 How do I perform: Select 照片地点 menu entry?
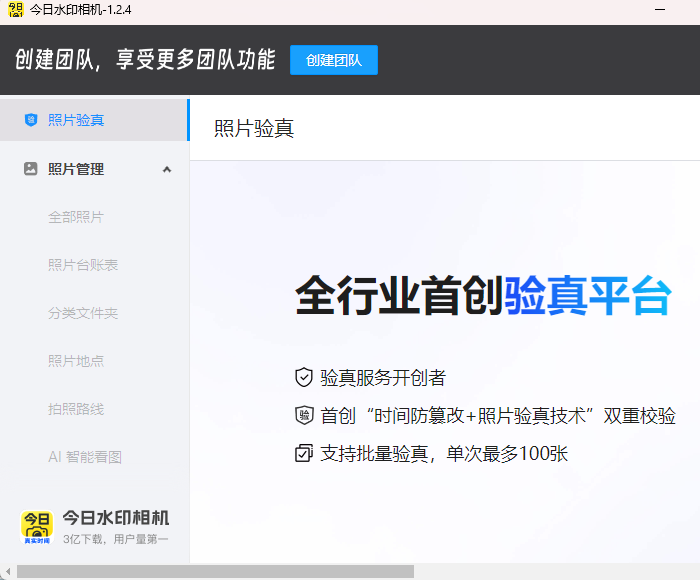click(x=76, y=361)
